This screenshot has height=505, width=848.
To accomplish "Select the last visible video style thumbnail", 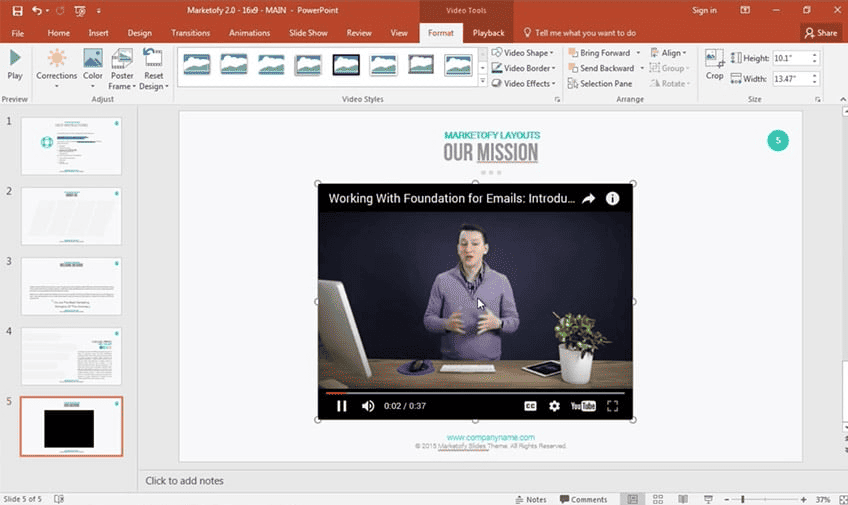I will click(x=458, y=65).
